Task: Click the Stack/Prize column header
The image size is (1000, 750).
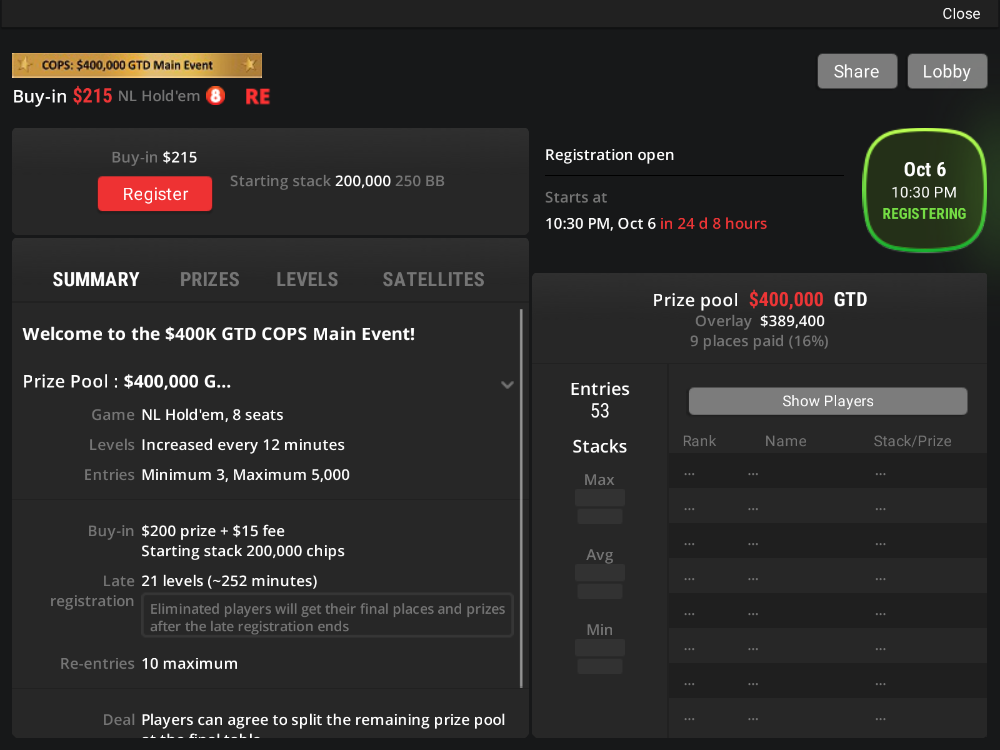Action: pos(912,441)
